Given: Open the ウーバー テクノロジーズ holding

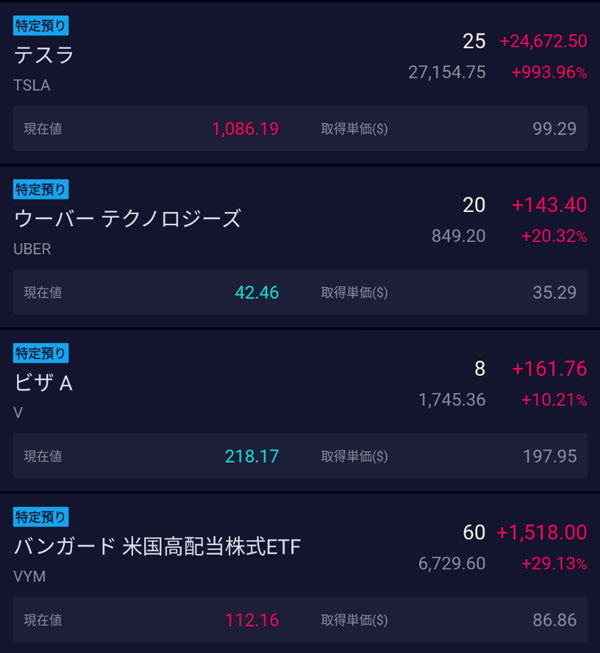Looking at the screenshot, I should [127, 219].
